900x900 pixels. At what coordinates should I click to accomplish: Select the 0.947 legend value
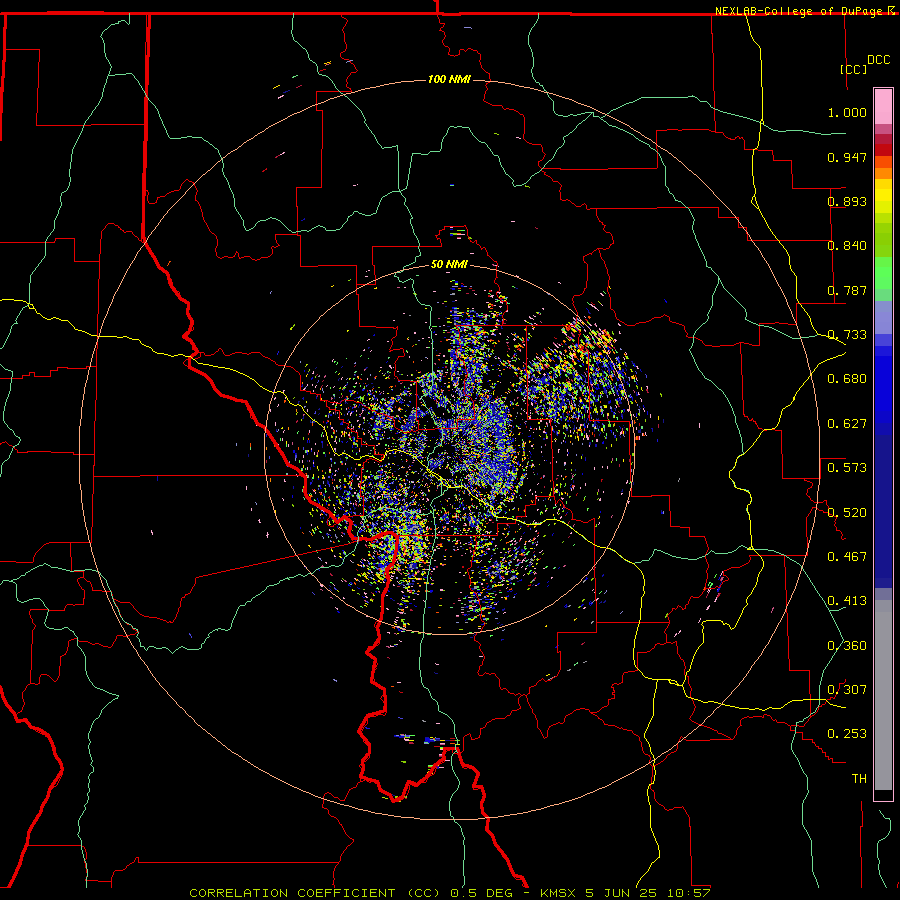pyautogui.click(x=847, y=157)
